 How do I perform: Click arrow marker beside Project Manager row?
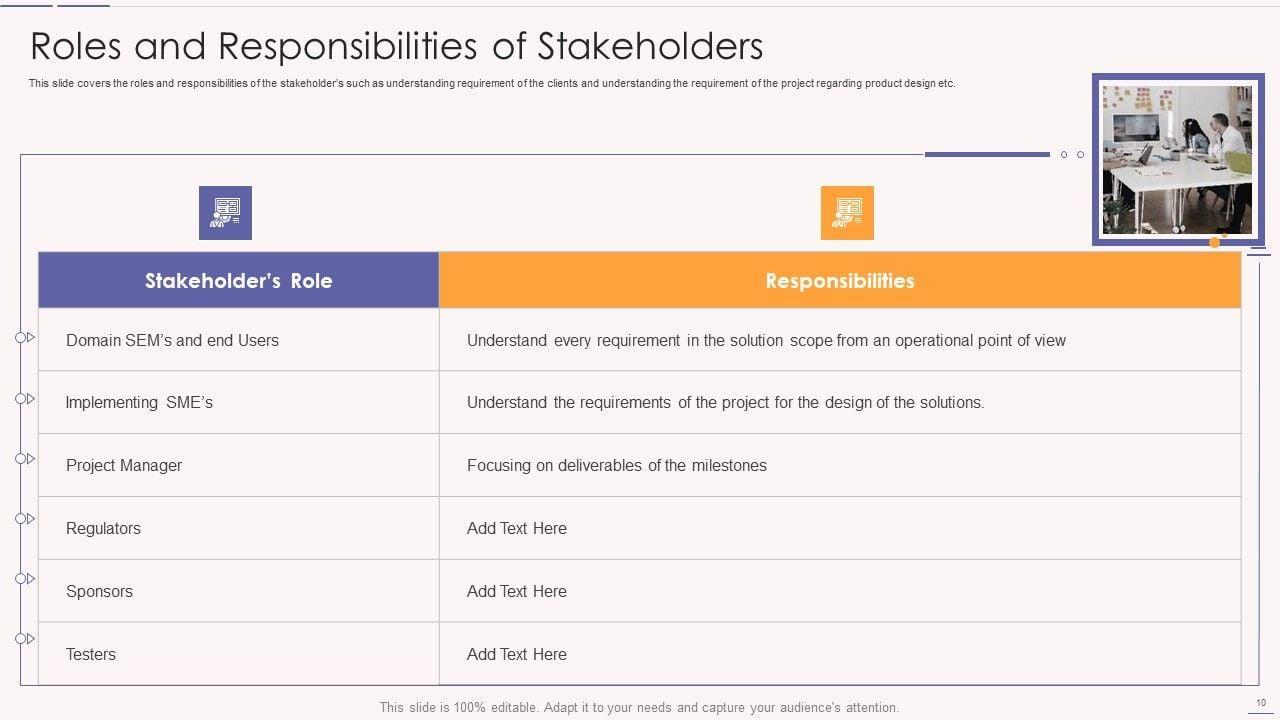click(x=26, y=459)
